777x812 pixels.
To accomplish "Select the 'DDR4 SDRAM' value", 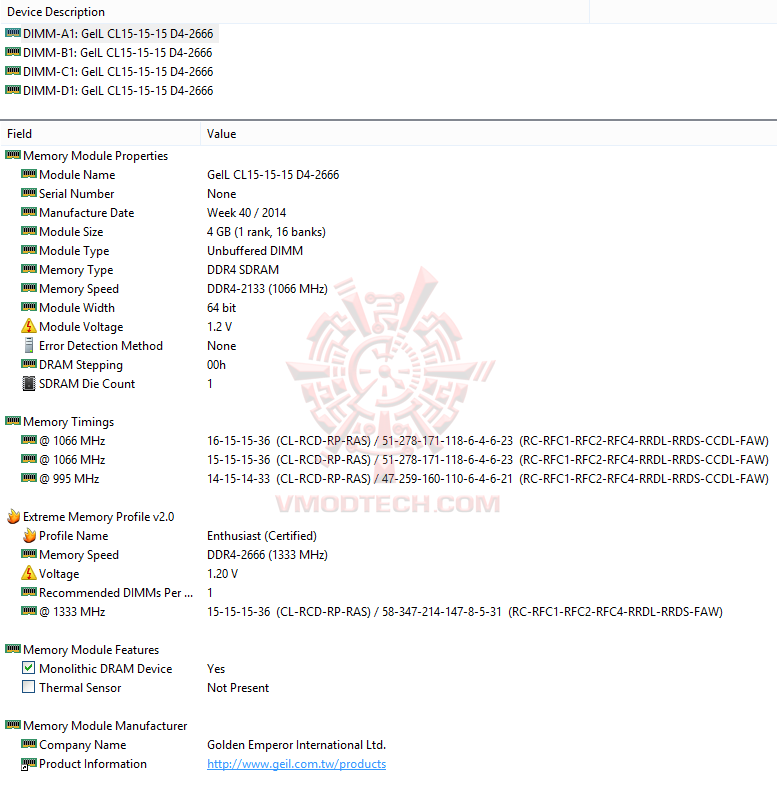I will pos(243,270).
